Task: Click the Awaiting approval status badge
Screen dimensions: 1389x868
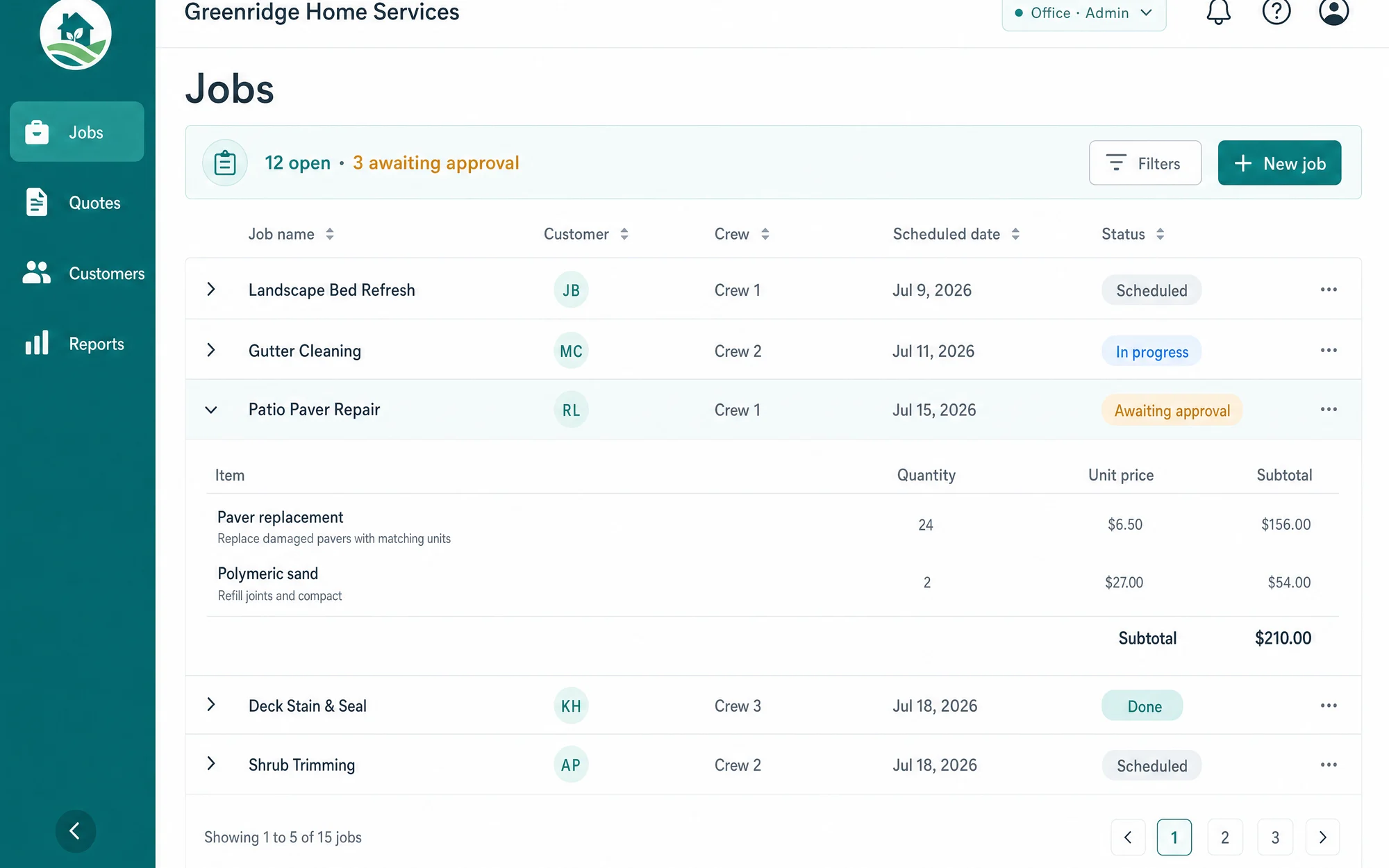Action: click(1172, 410)
